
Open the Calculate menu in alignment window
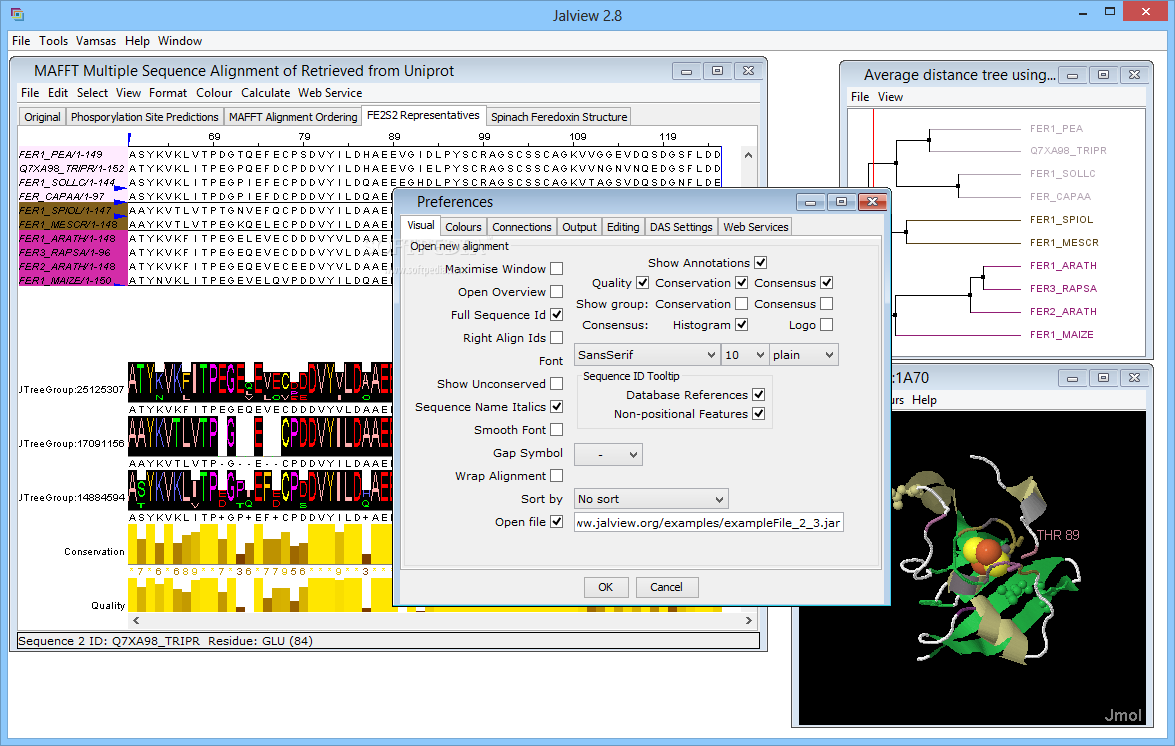[265, 93]
